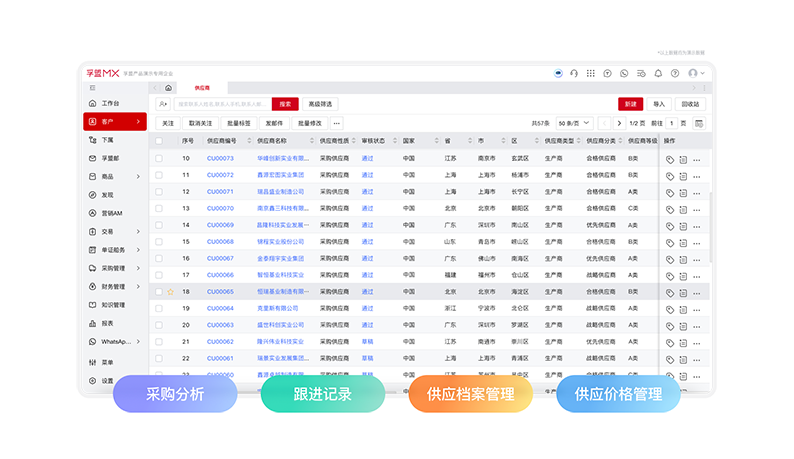
Task: Click the home icon tab
Action: (168, 88)
